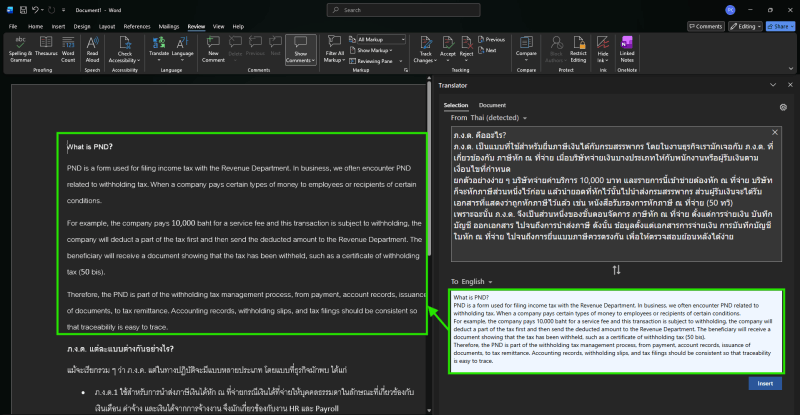Switch to the View tab

(x=218, y=27)
